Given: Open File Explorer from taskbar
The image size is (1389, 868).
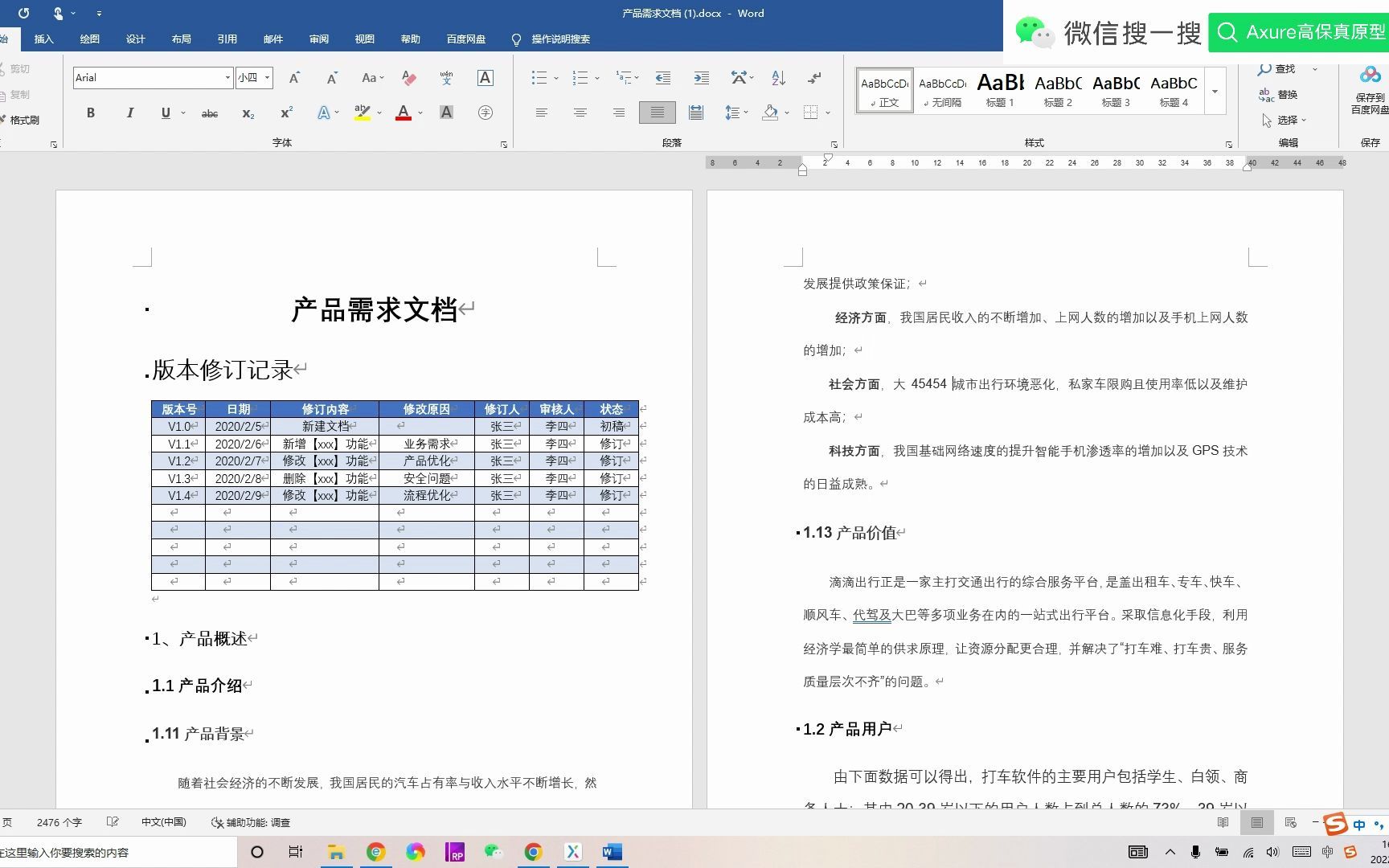Looking at the screenshot, I should pyautogui.click(x=336, y=852).
